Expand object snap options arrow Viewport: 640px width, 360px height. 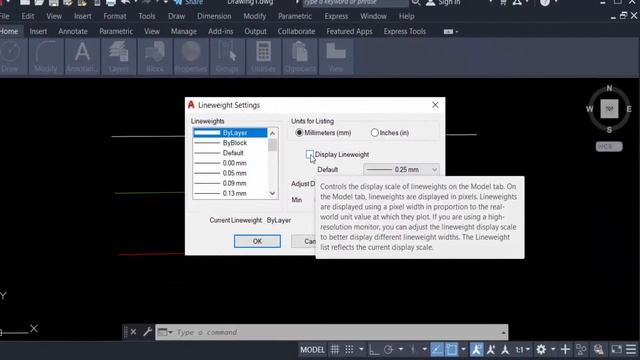(x=463, y=349)
